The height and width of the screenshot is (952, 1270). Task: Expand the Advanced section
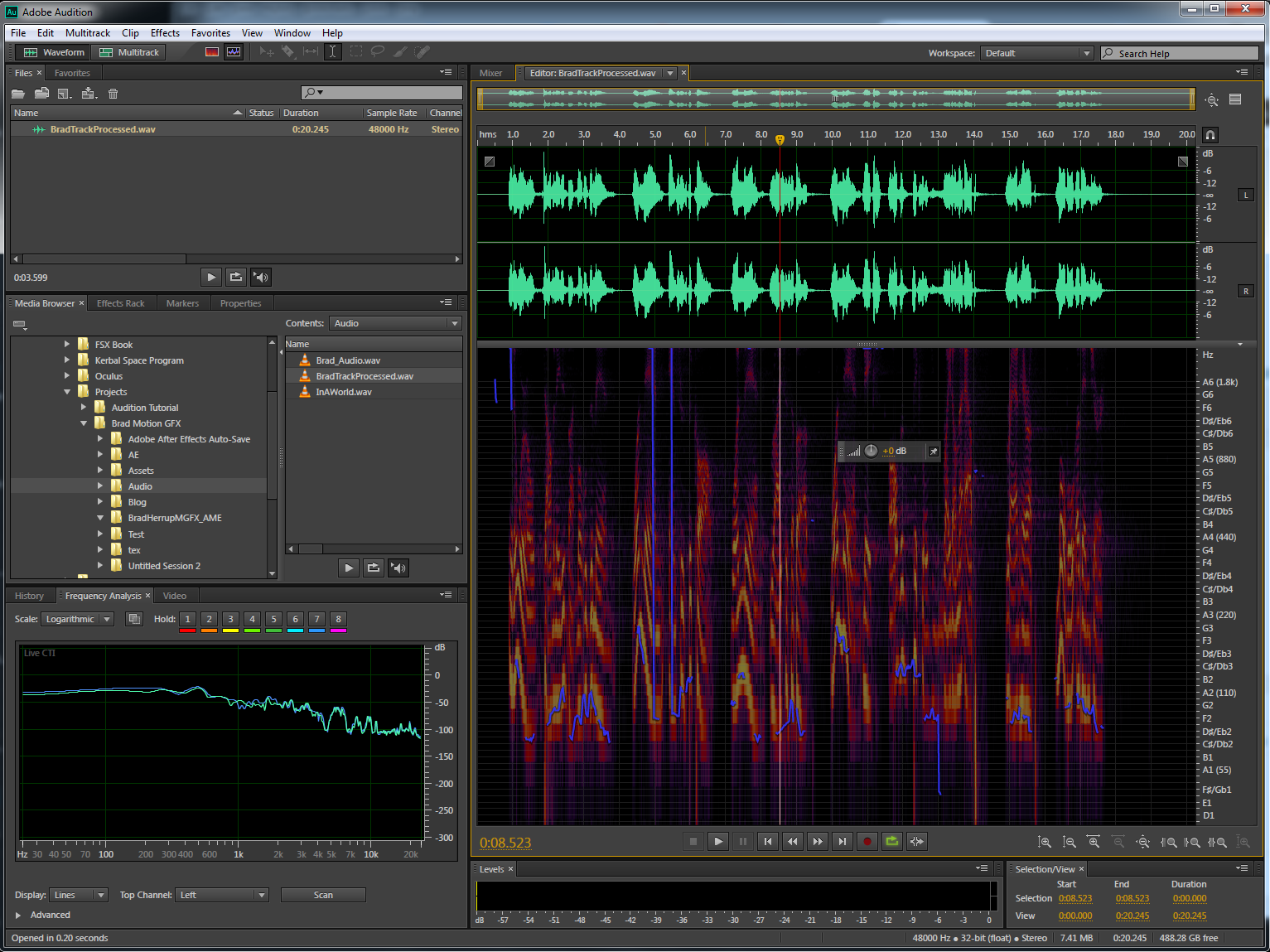[18, 916]
